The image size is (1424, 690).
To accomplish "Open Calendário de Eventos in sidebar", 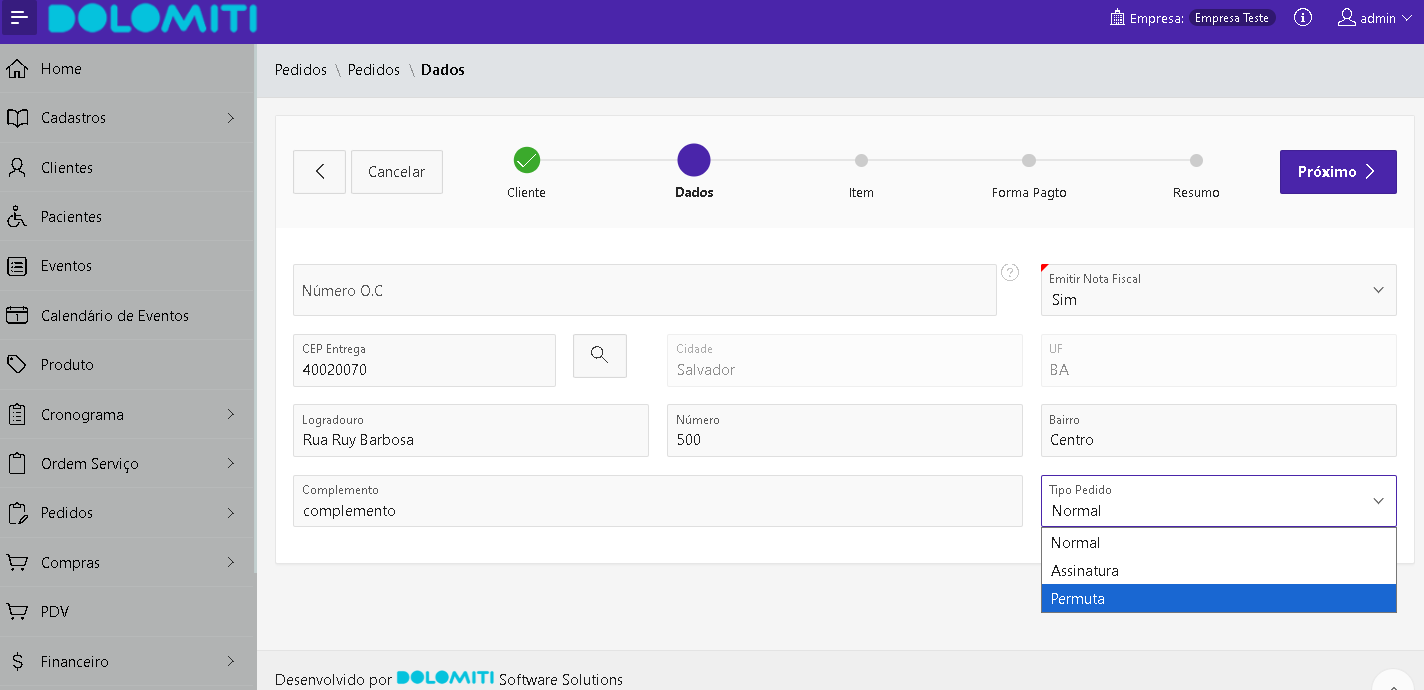I will pos(114,316).
